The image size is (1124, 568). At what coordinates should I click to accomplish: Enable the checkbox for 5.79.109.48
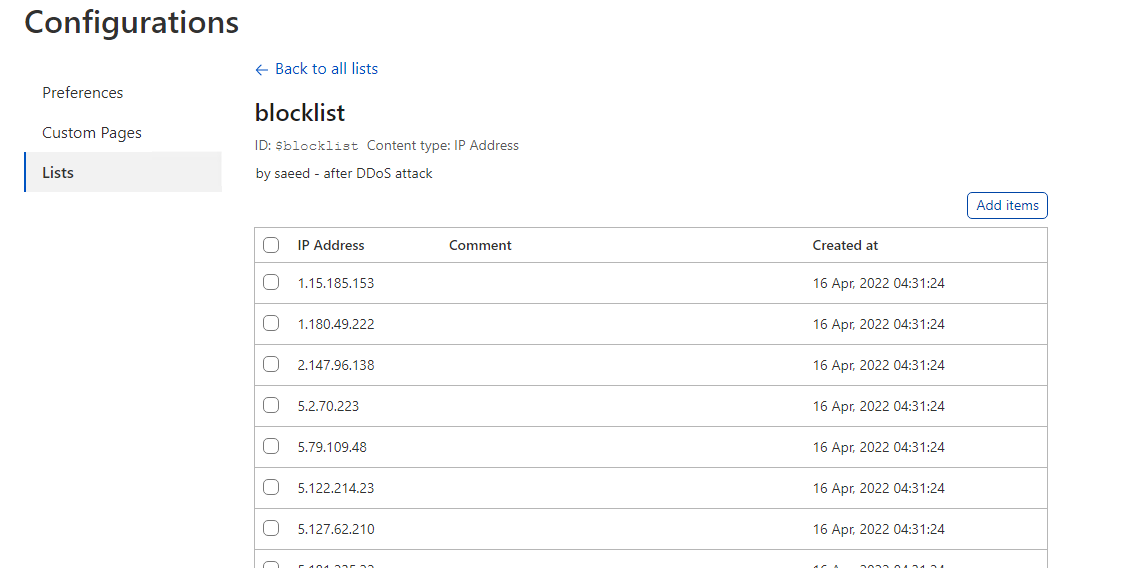point(271,447)
